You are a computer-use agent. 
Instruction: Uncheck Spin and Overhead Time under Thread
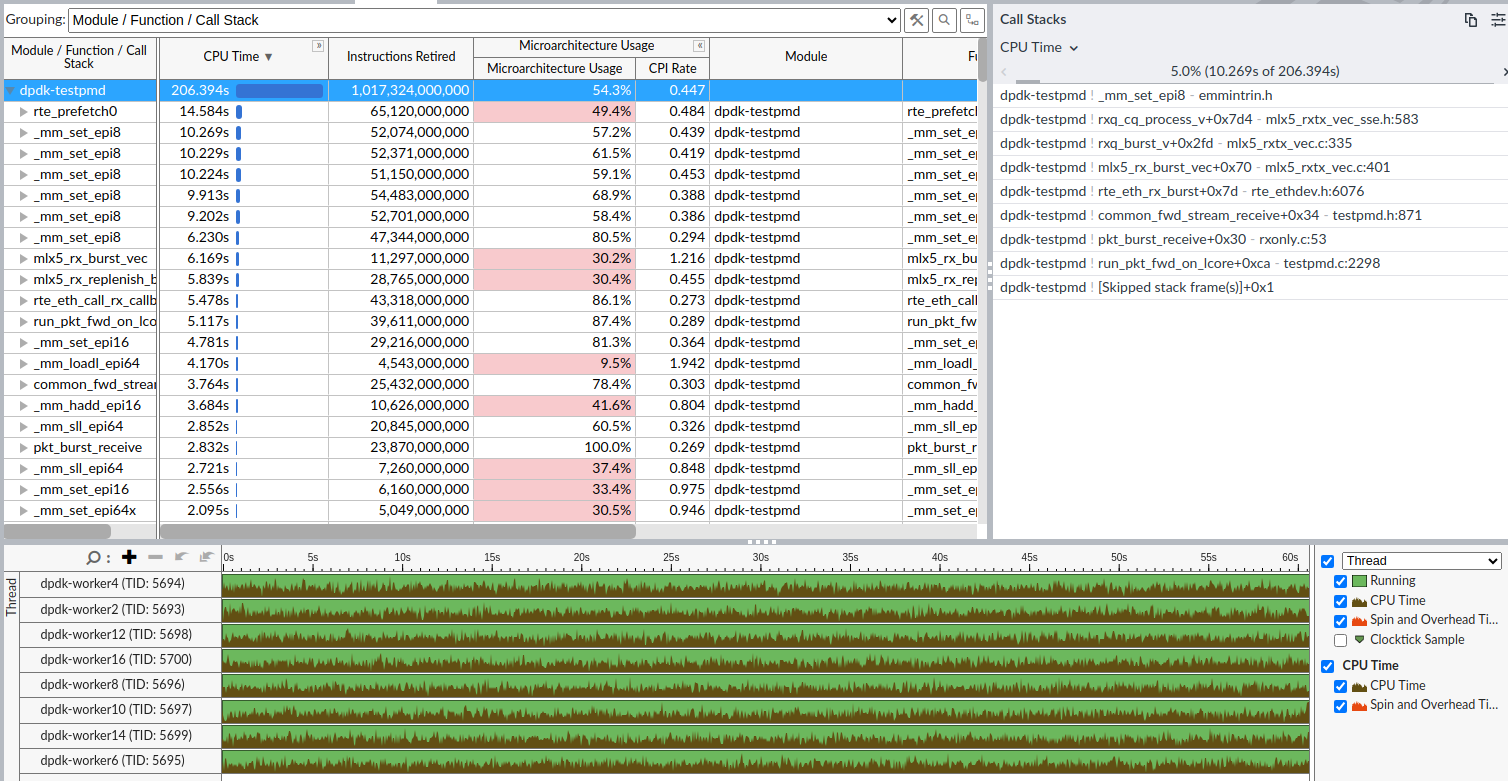pyautogui.click(x=1341, y=620)
